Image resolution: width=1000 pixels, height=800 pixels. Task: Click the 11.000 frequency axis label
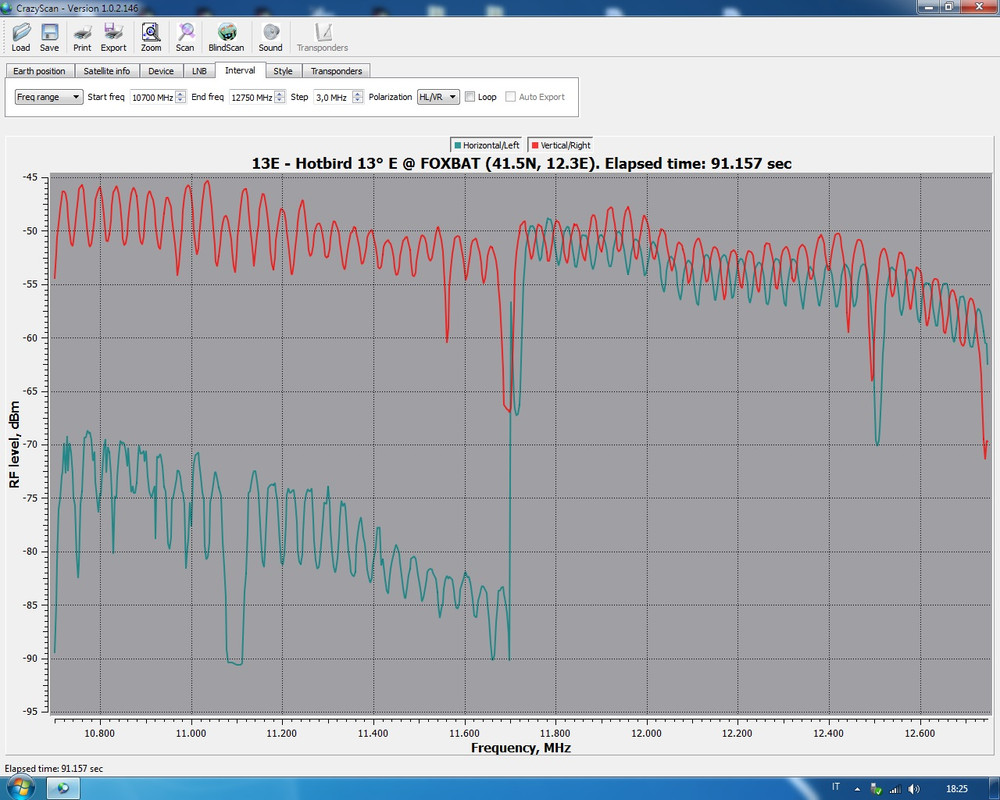coord(191,733)
